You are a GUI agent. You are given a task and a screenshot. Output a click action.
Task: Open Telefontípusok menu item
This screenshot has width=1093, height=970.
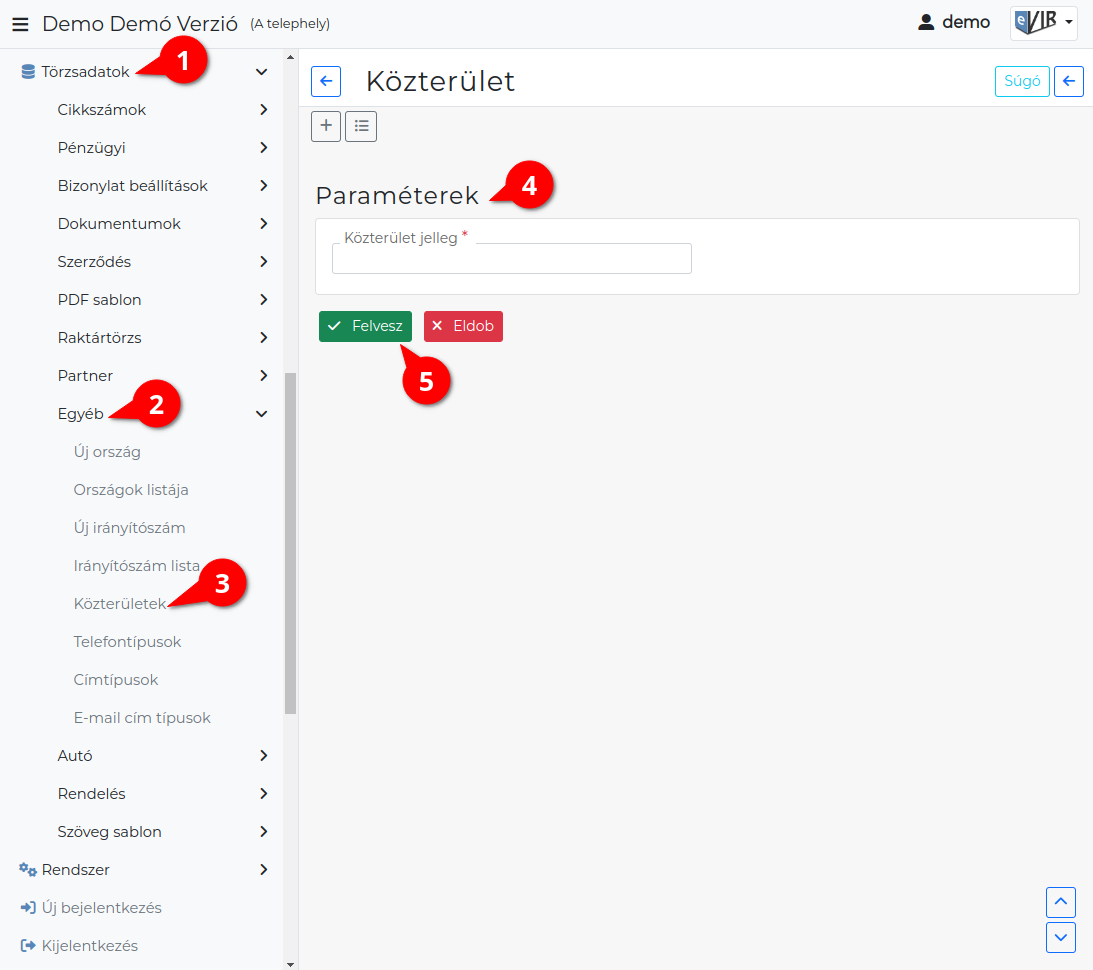pos(127,642)
